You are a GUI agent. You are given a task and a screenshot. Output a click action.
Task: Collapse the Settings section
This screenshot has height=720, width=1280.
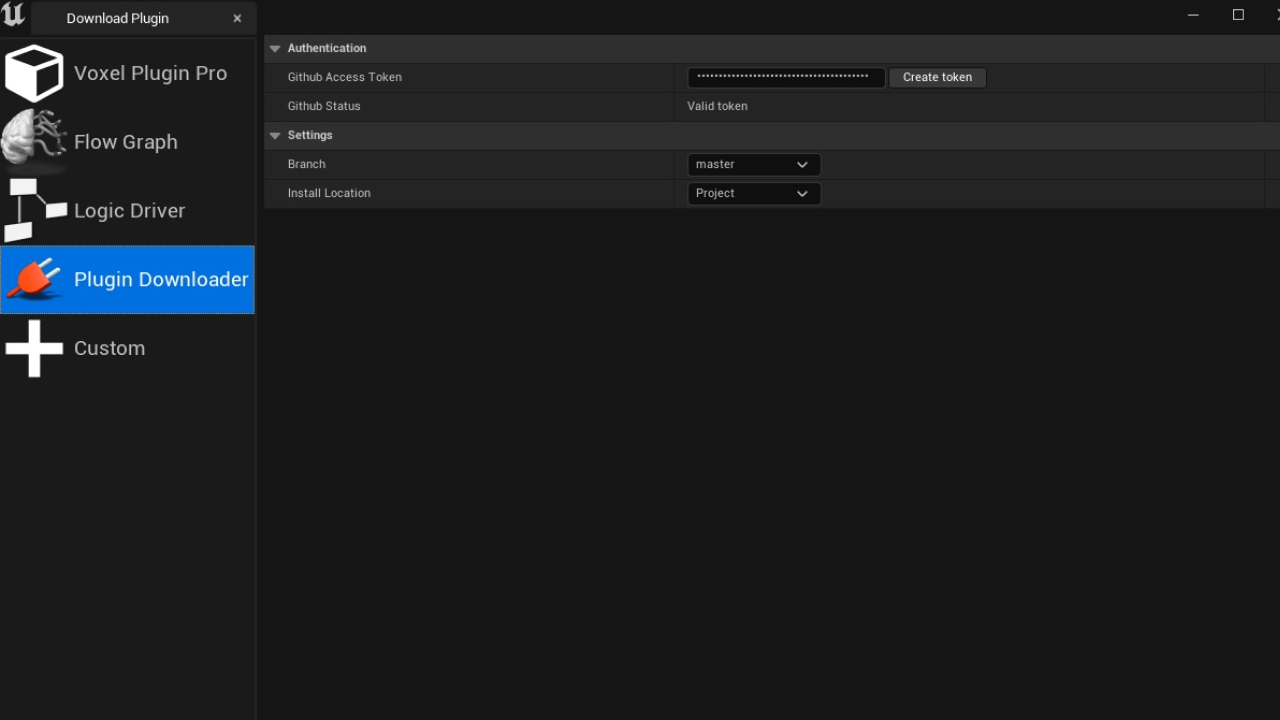(x=275, y=135)
